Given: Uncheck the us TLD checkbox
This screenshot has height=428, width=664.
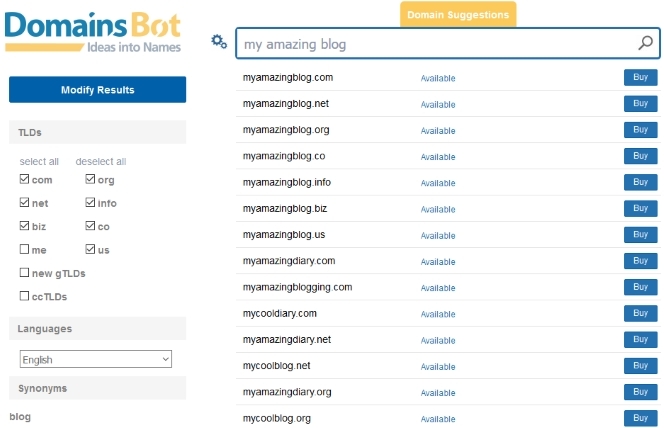Looking at the screenshot, I should (90, 249).
